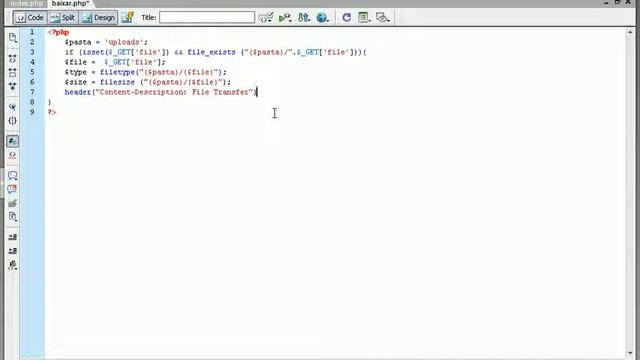
Task: Focus the document Title field
Action: [x=207, y=17]
